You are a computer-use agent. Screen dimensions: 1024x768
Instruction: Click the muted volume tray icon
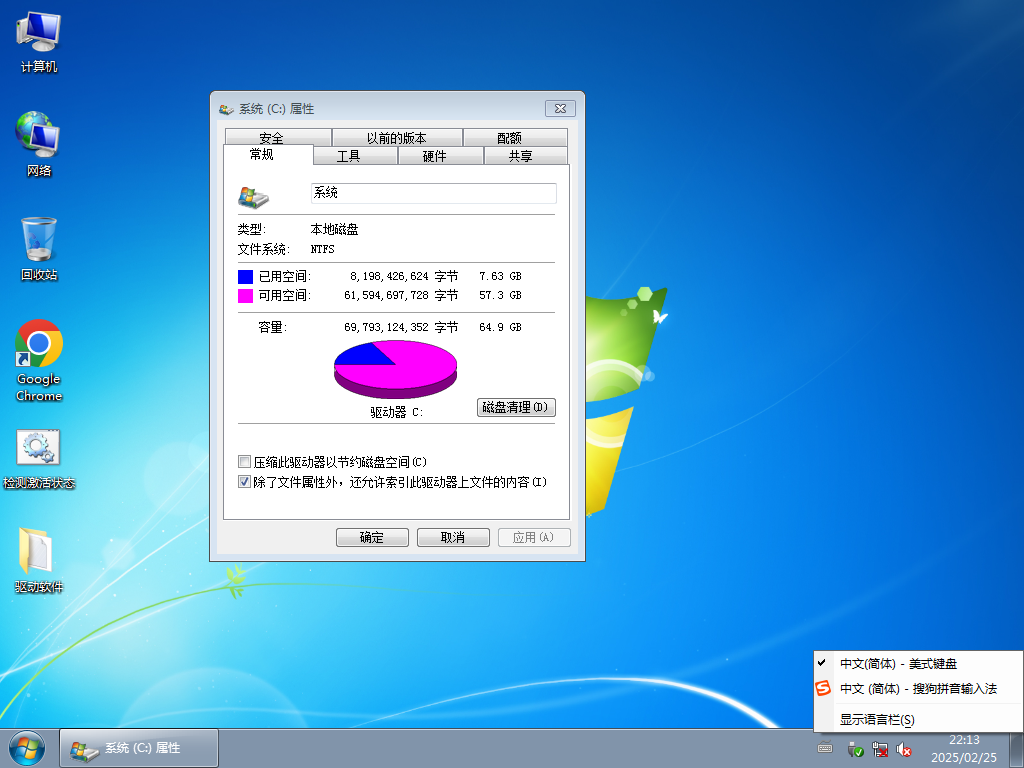coord(904,749)
